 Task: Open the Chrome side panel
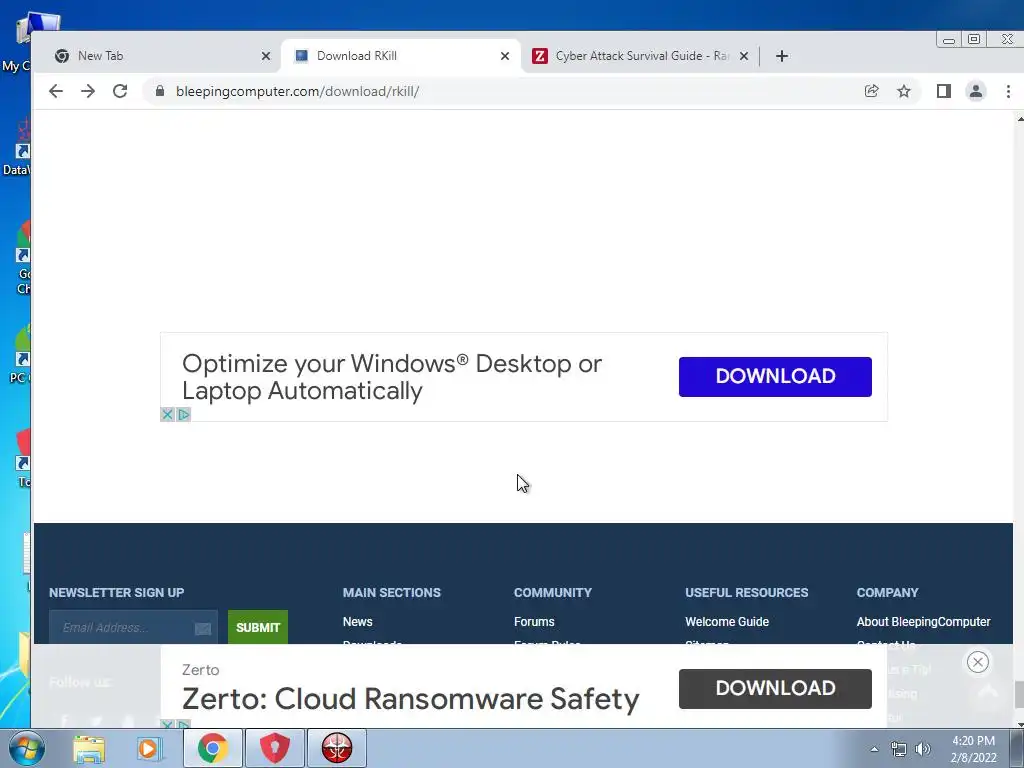pyautogui.click(x=944, y=91)
